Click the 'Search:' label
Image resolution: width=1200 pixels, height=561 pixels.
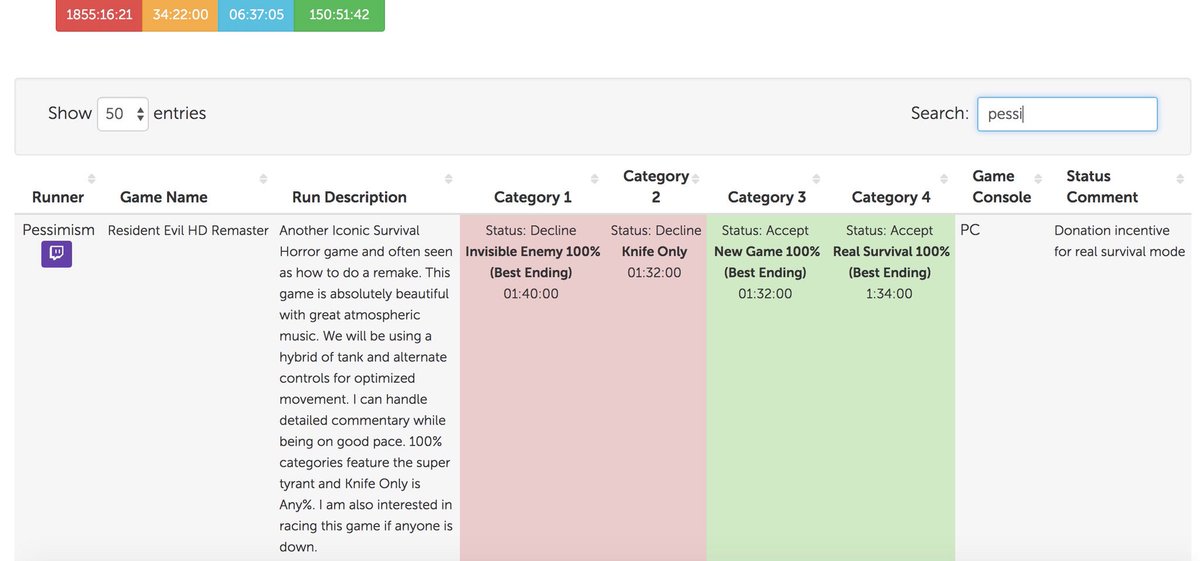[940, 114]
